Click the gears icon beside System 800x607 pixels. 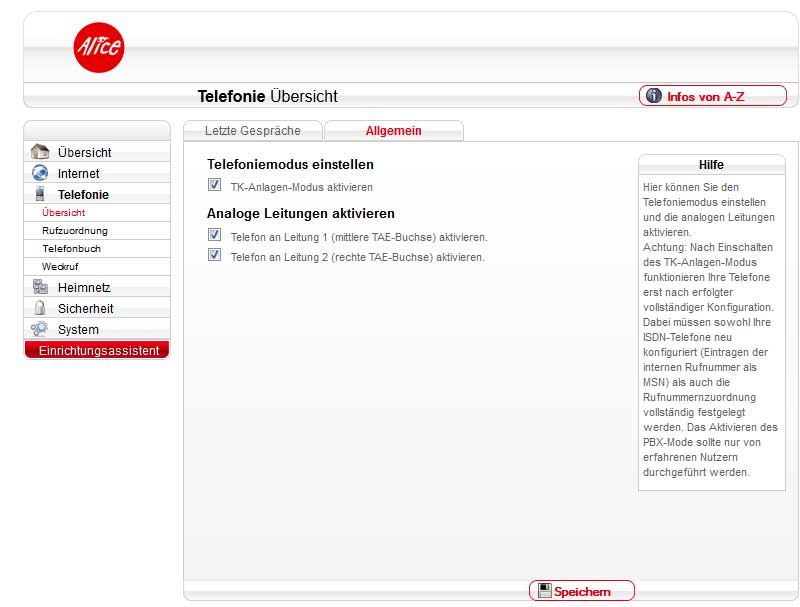point(40,330)
